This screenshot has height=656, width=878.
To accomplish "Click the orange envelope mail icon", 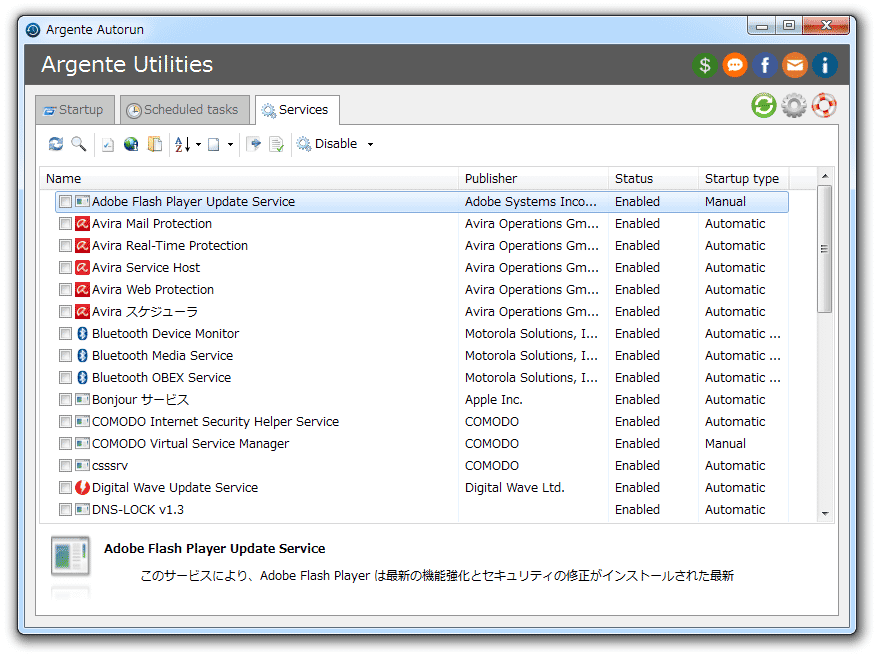I will pyautogui.click(x=795, y=65).
